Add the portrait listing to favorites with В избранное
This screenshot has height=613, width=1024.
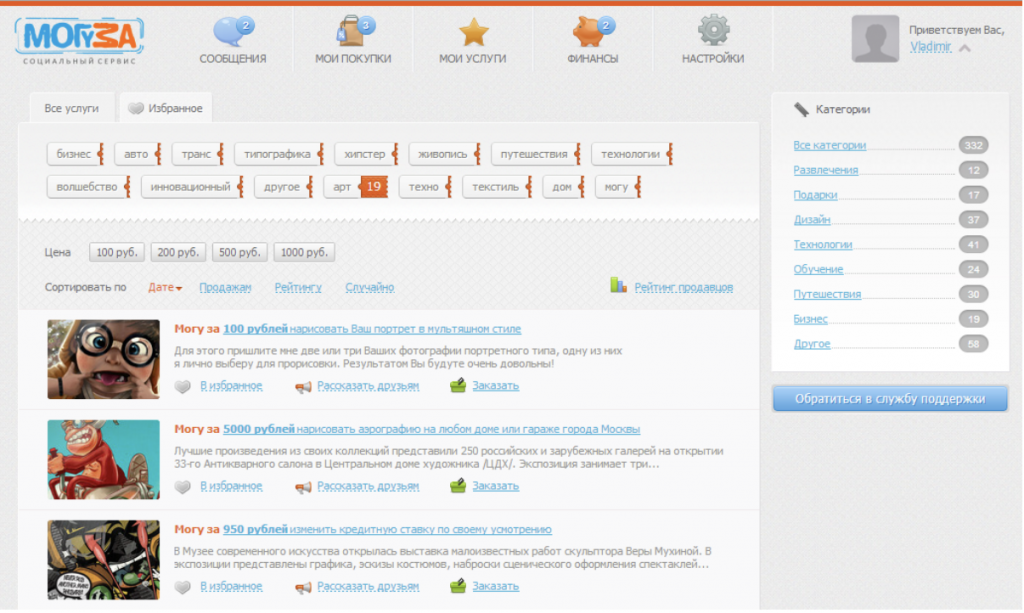231,386
